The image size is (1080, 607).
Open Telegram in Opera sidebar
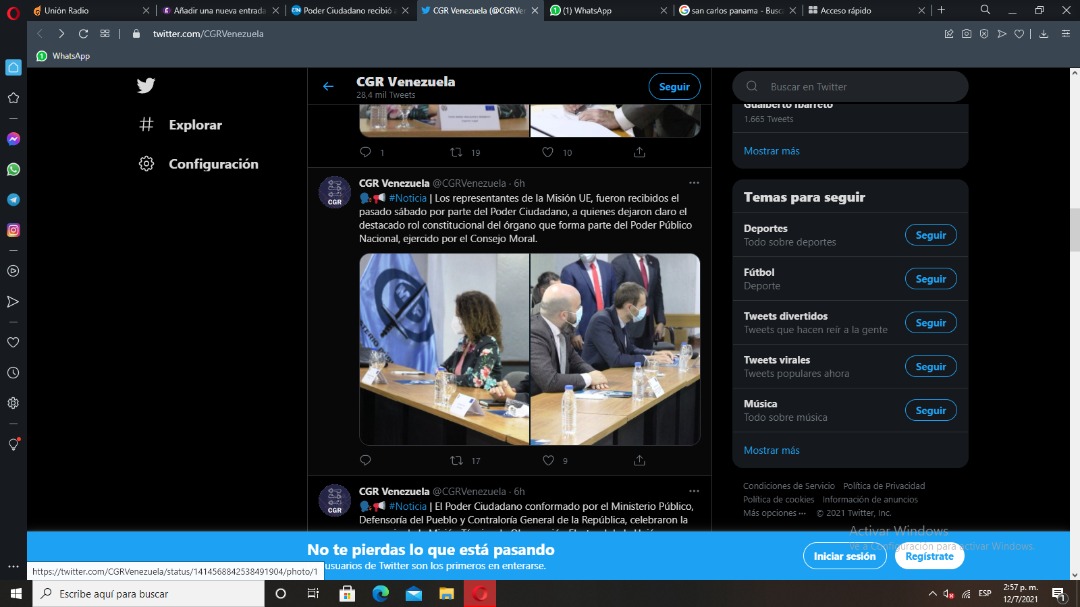coord(13,200)
